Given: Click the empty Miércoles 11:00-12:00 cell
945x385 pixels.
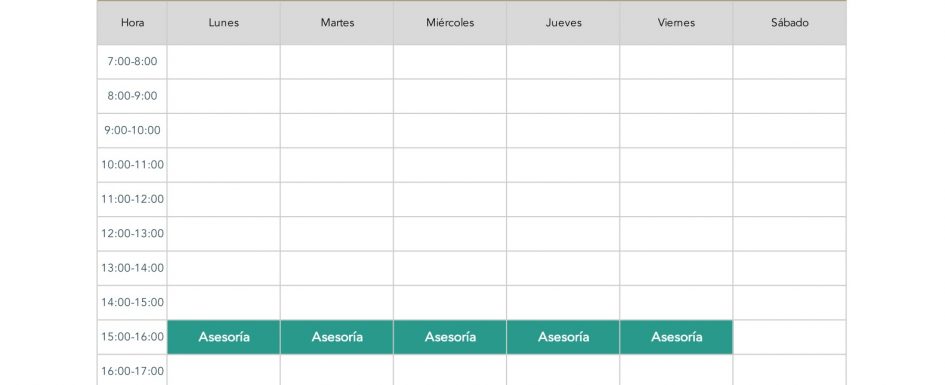Looking at the screenshot, I should click(x=450, y=199).
